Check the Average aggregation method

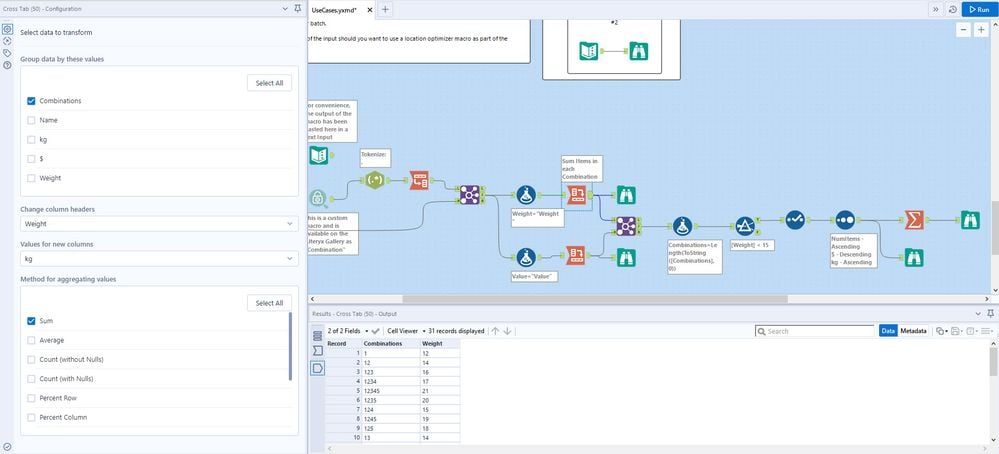pos(31,340)
